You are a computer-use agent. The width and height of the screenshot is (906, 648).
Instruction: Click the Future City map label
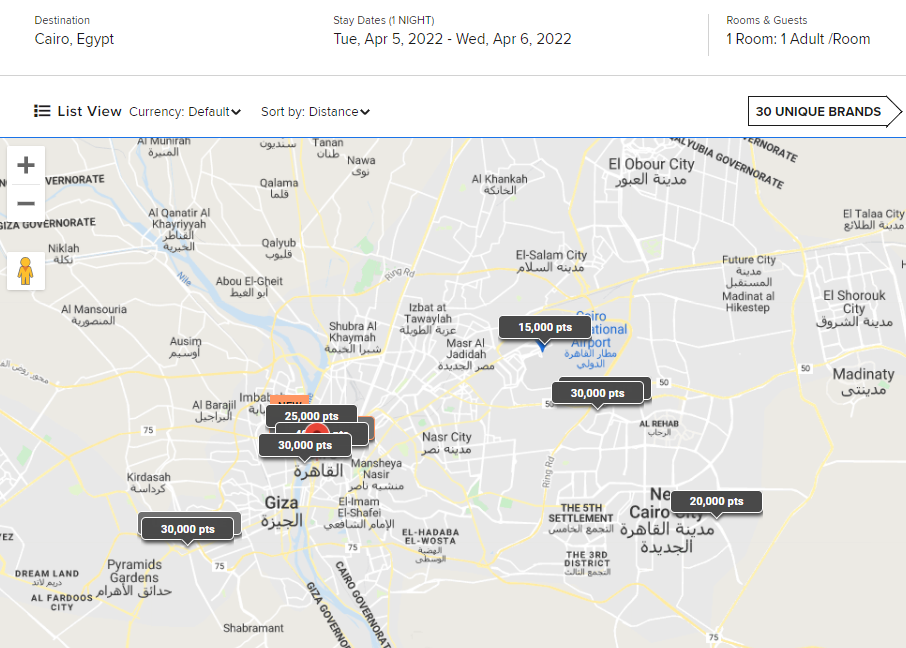749,271
